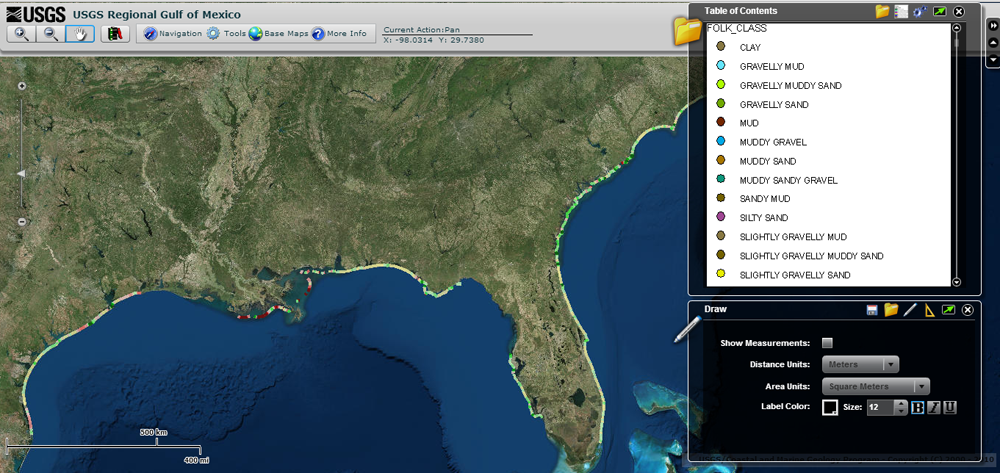Activate the Pan hand tool
The width and height of the screenshot is (1000, 473).
click(79, 34)
